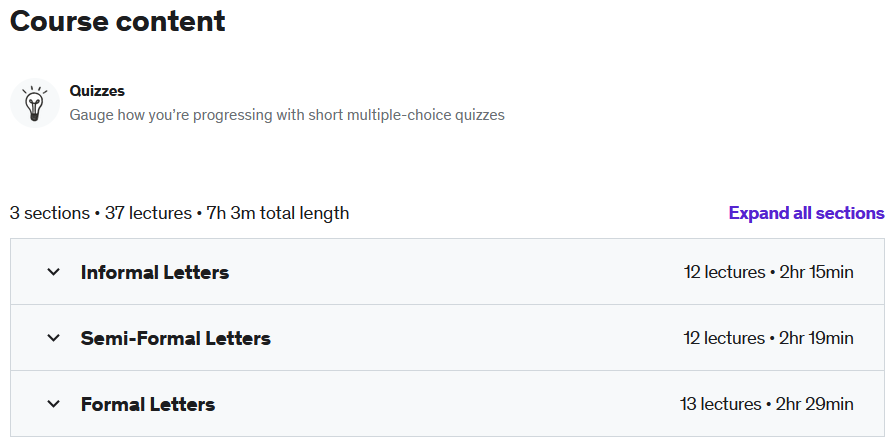
Task: Click the lightbulb Quizzes icon
Action: click(35, 103)
